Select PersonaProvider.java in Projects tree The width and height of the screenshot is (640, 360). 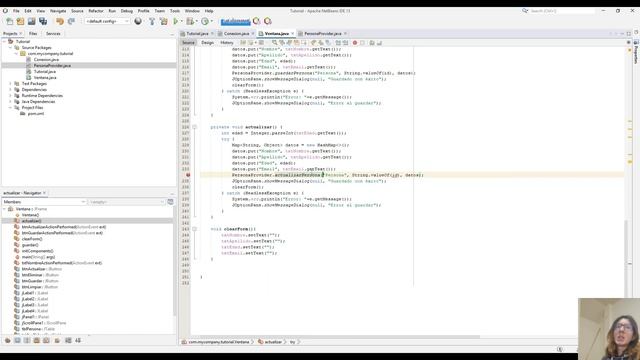pyautogui.click(x=52, y=66)
